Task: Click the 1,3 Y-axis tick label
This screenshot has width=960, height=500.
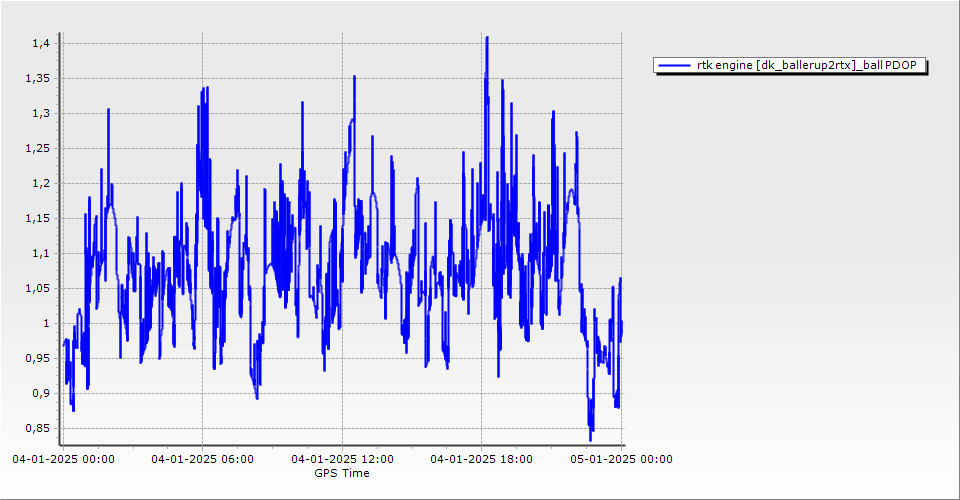Action: (40, 113)
